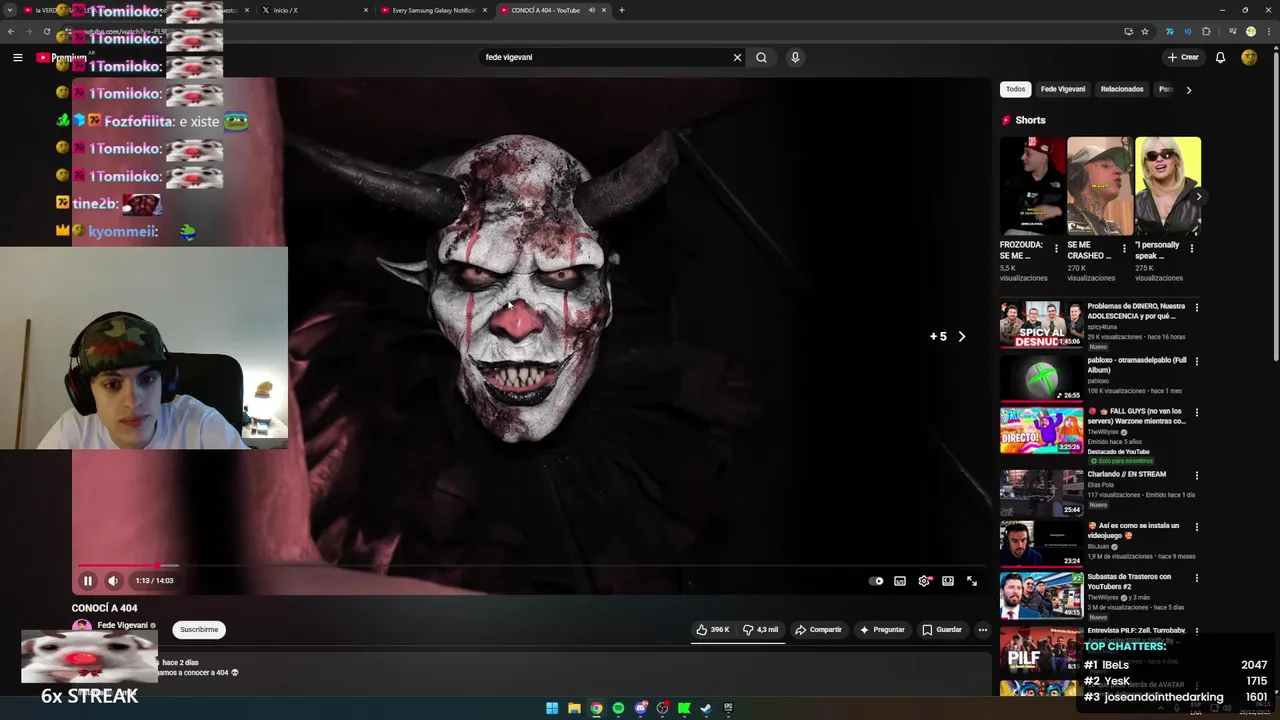Close the 'CONOCÍ A 404 - YouTube' tab
This screenshot has height=720, width=1280.
(603, 10)
